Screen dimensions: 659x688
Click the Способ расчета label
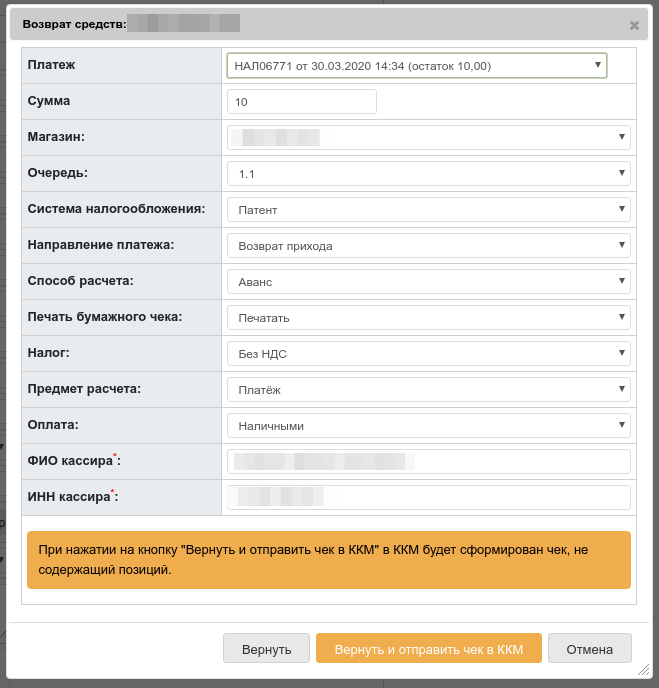80,281
